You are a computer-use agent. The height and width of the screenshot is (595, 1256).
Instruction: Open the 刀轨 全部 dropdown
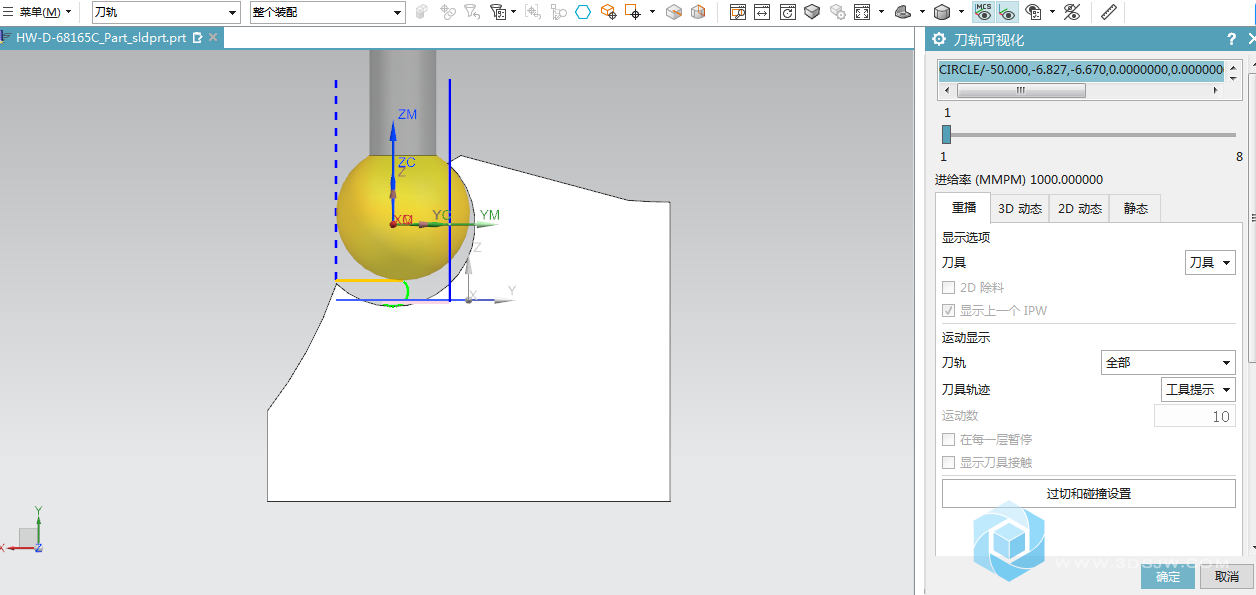[1168, 363]
